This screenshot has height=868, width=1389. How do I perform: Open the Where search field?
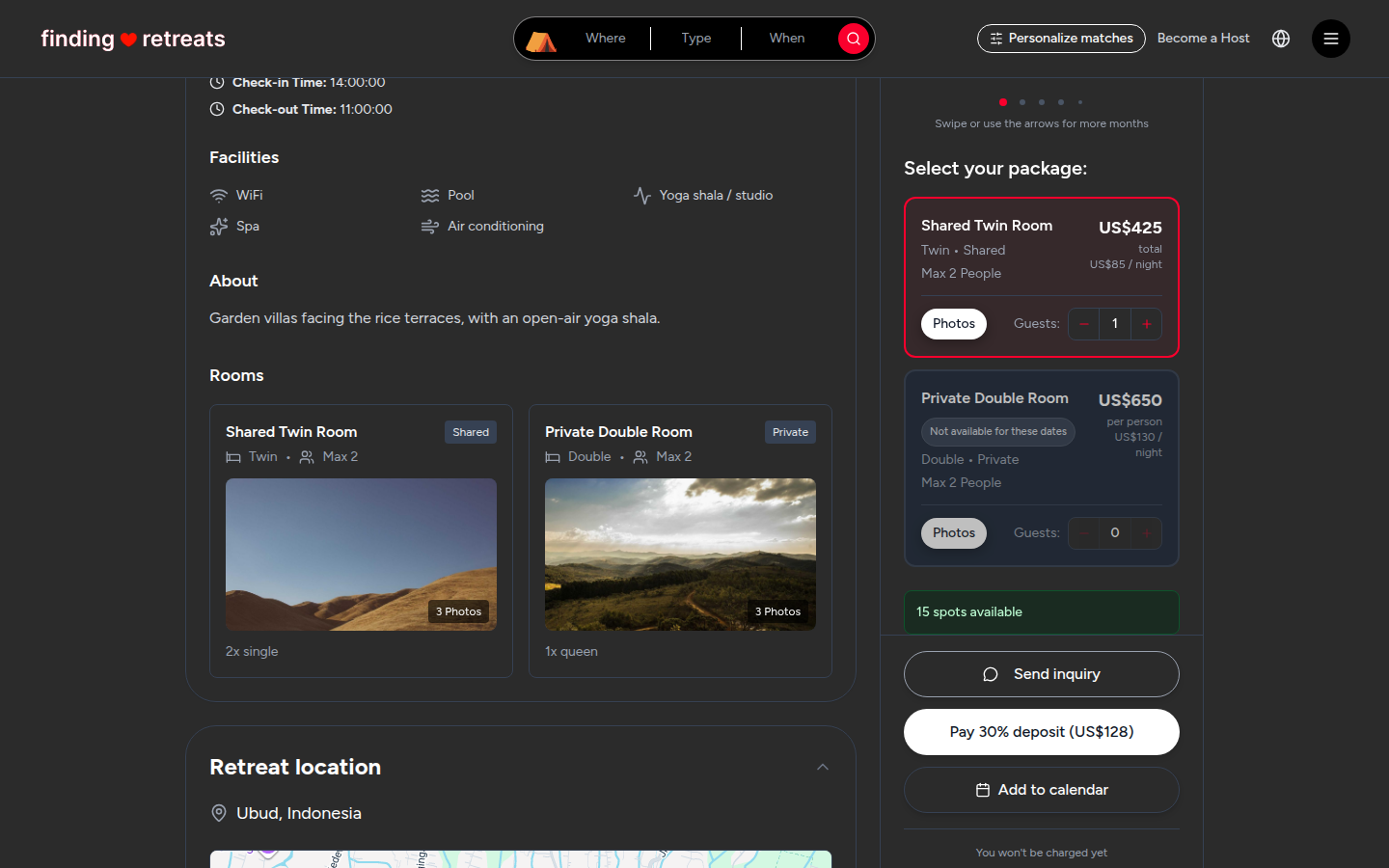(606, 39)
